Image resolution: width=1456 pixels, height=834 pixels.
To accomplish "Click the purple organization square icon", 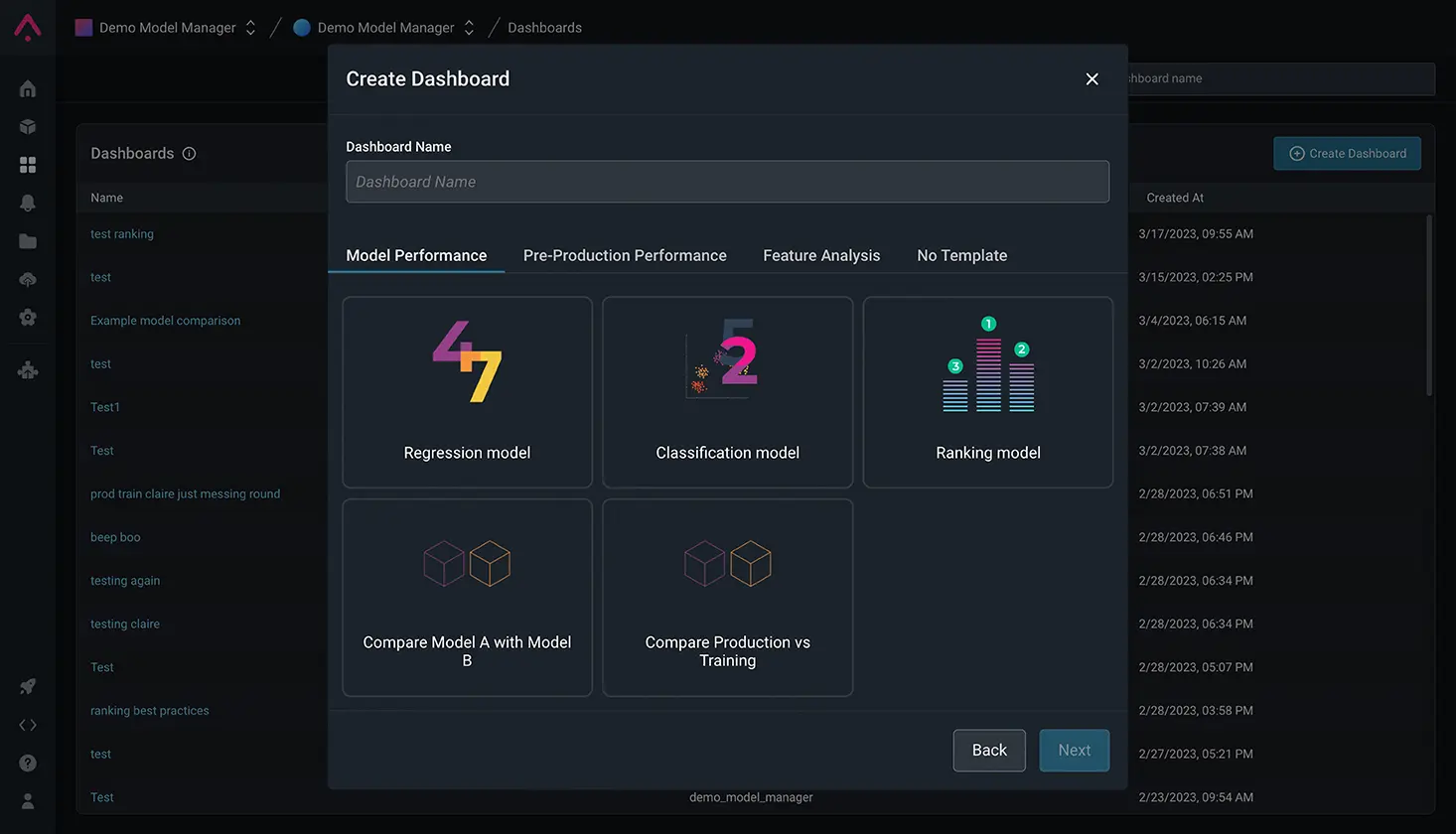I will click(83, 27).
